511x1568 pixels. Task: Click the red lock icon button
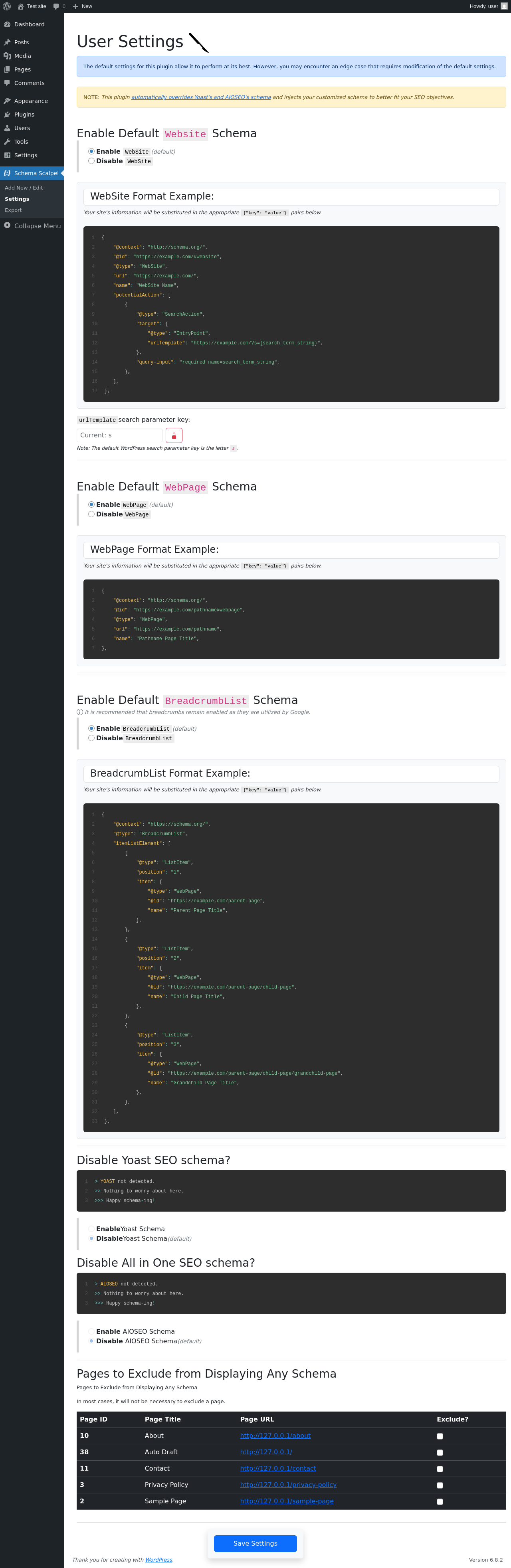coord(174,435)
